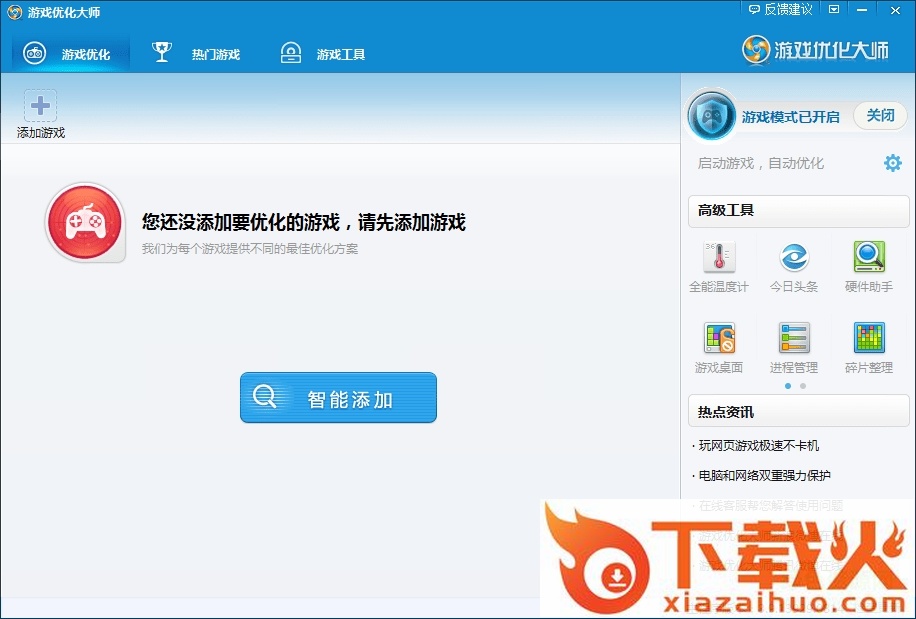The image size is (916, 619).
Task: Click the 添加游戏 plus icon
Action: [40, 106]
